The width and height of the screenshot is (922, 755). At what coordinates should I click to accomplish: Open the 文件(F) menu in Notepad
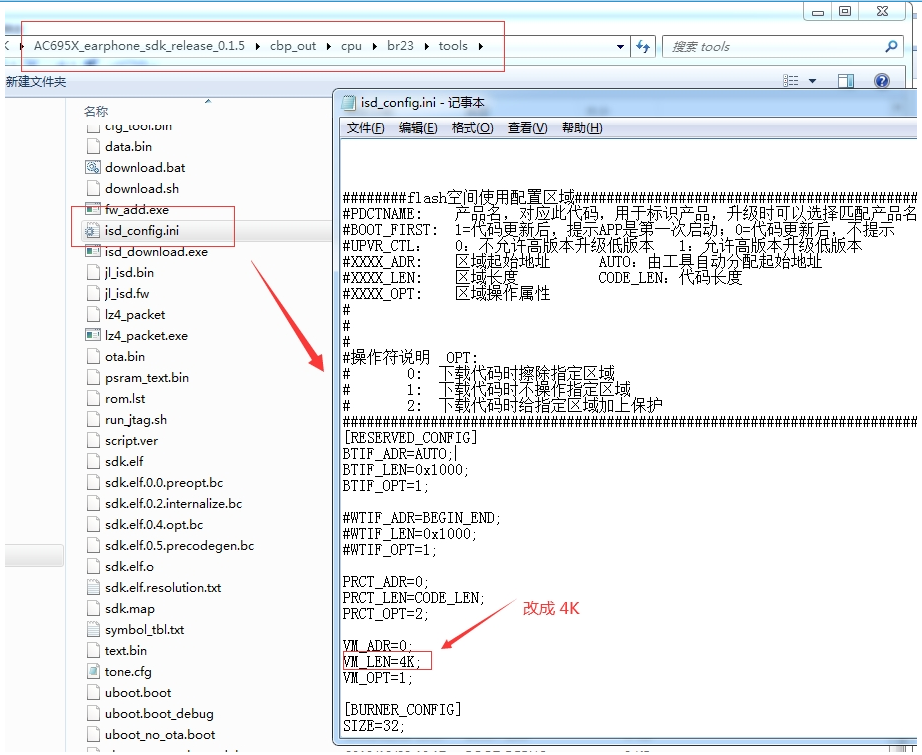(365, 128)
